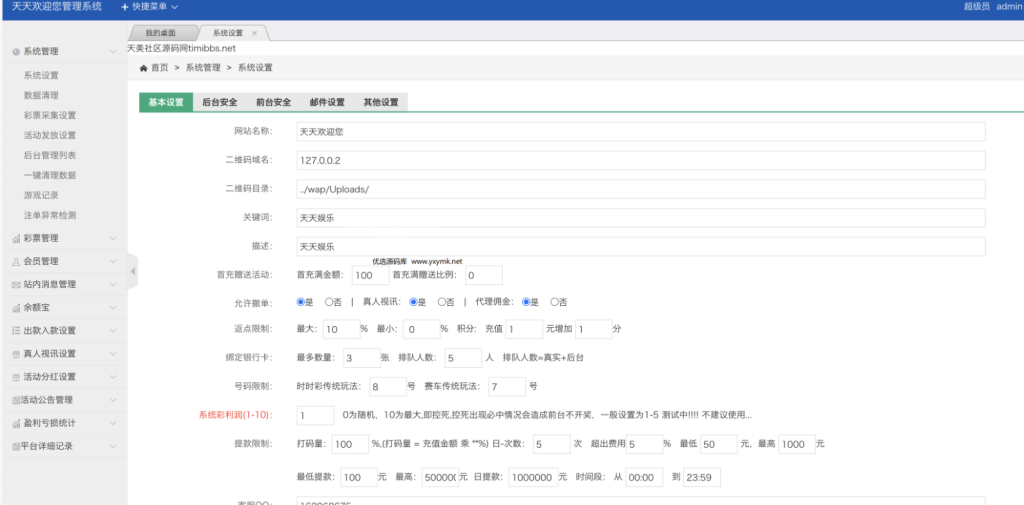Click the home icon in breadcrumb
The image size is (1024, 505).
pyautogui.click(x=144, y=68)
